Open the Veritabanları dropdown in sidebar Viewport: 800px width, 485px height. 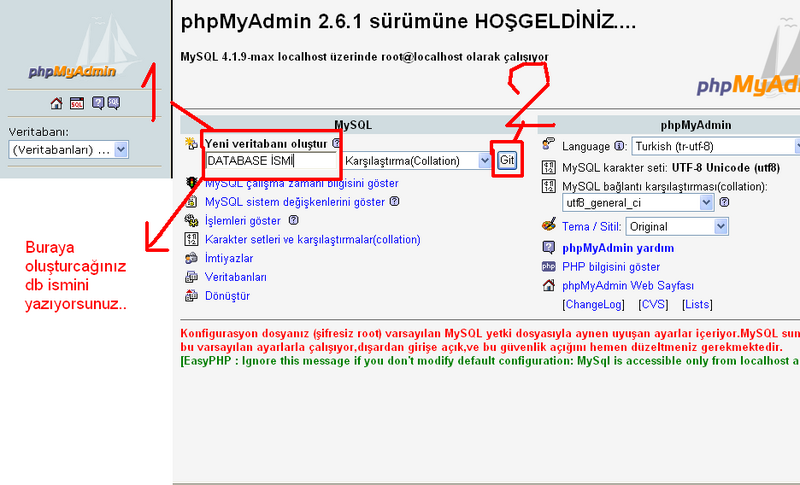coord(68,150)
